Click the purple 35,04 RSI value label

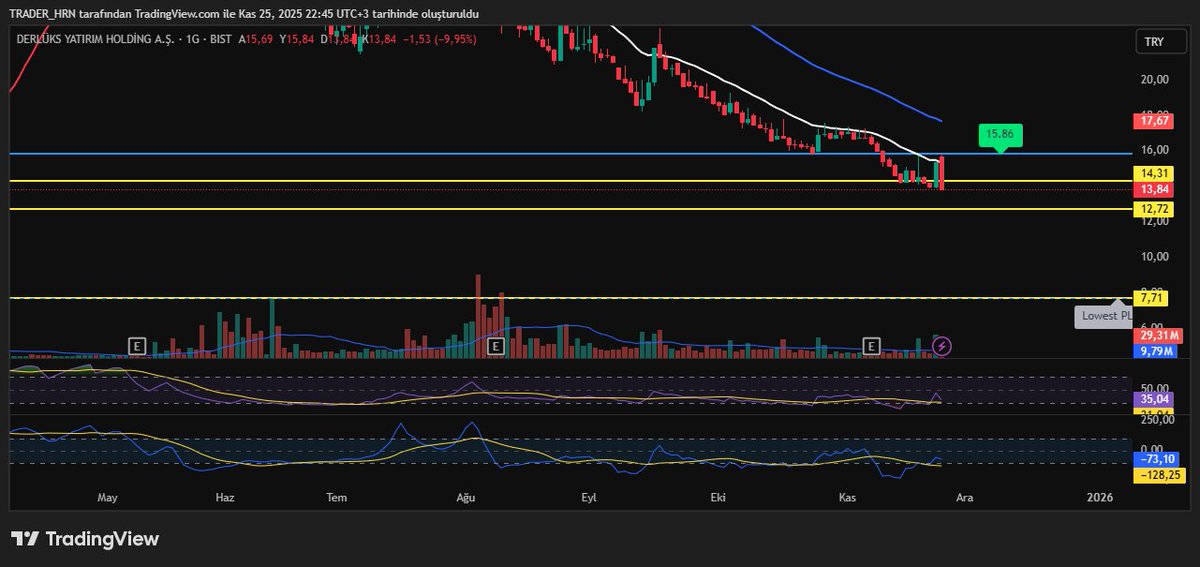click(x=1155, y=399)
